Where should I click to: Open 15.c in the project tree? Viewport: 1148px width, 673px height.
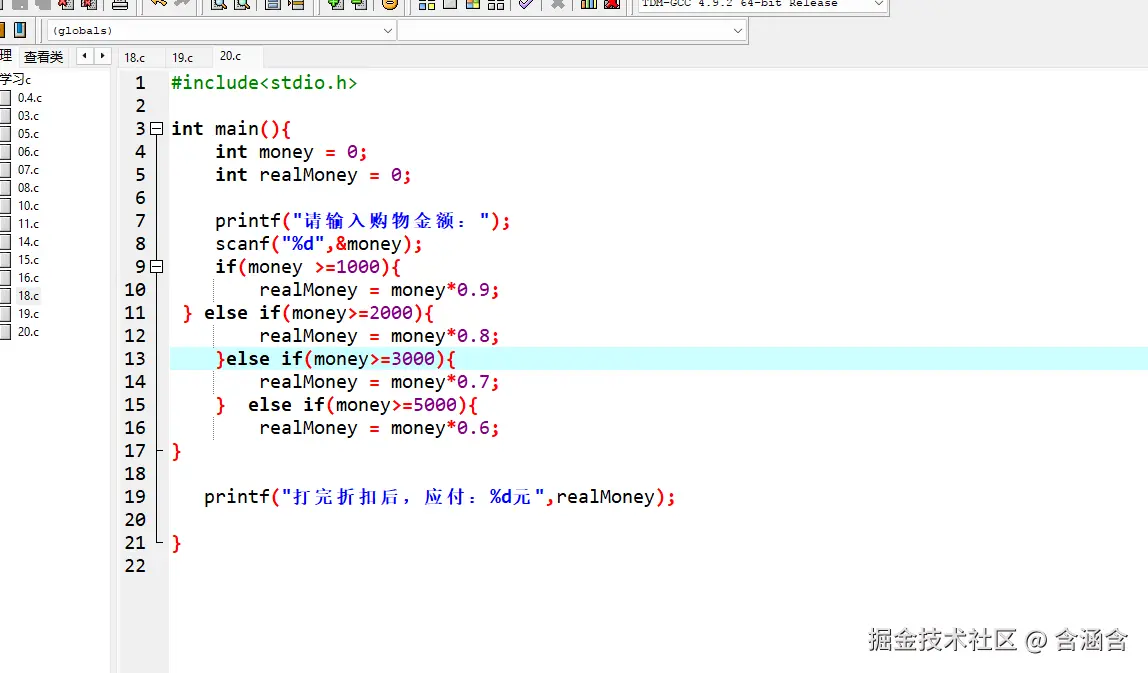[x=29, y=260]
